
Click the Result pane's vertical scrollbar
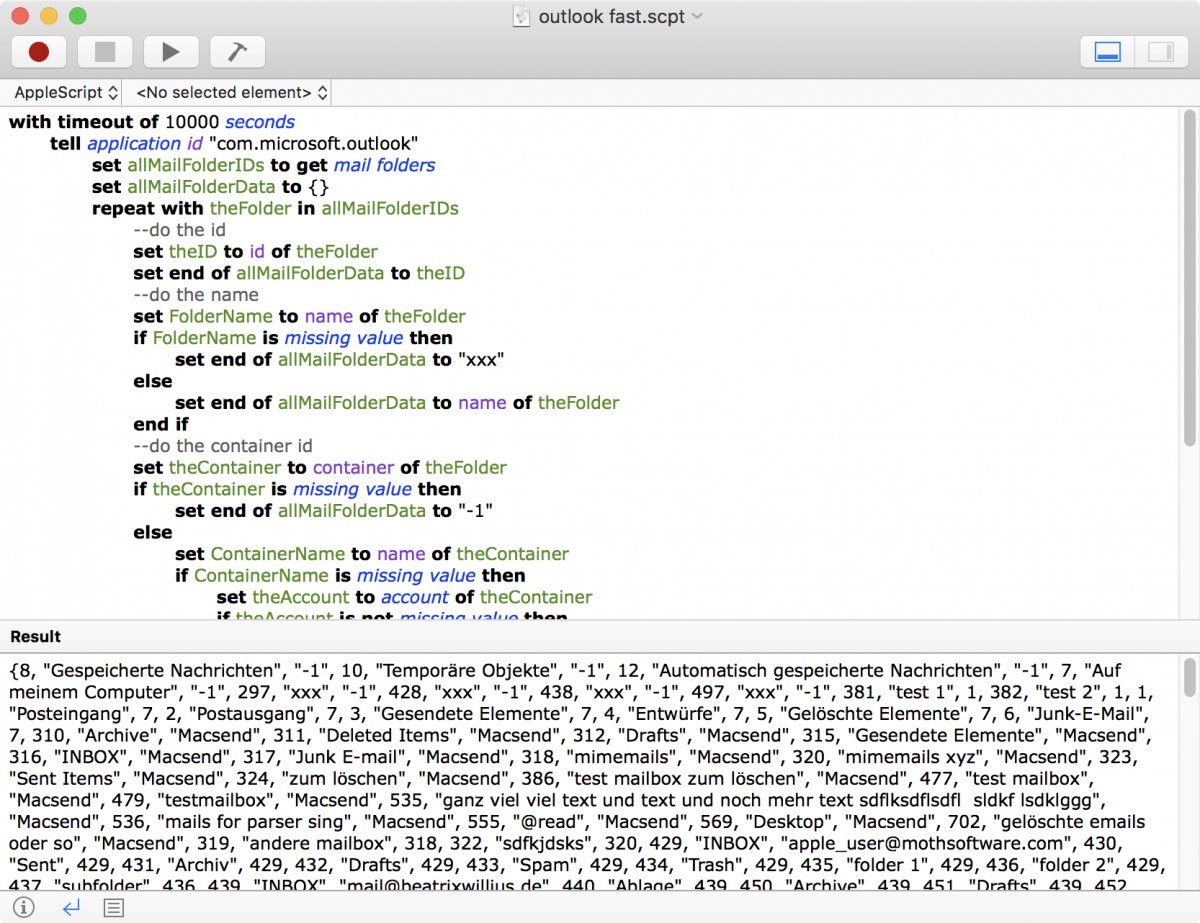(x=1189, y=678)
